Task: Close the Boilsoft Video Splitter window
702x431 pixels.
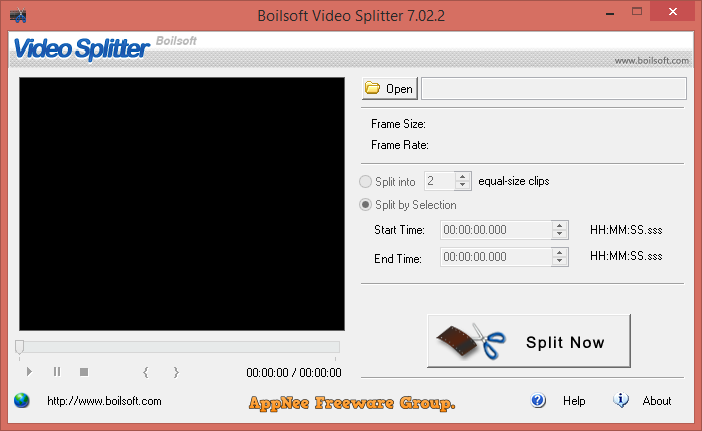Action: click(x=672, y=11)
